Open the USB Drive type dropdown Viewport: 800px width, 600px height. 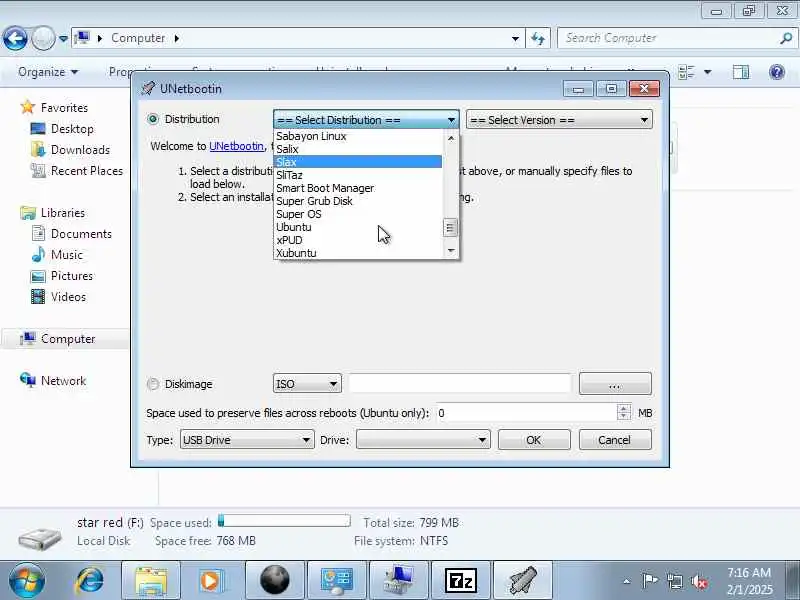click(247, 440)
